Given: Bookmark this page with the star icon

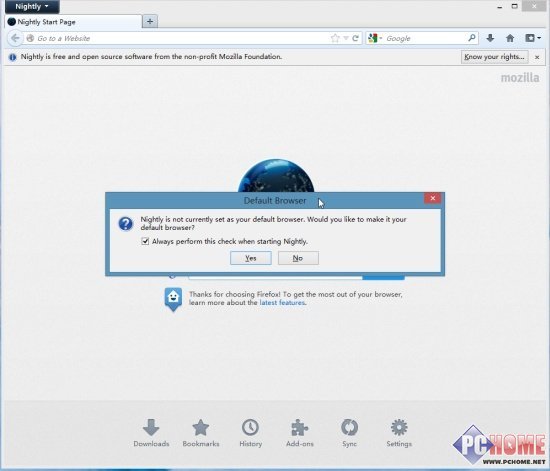Looking at the screenshot, I should tap(335, 38).
